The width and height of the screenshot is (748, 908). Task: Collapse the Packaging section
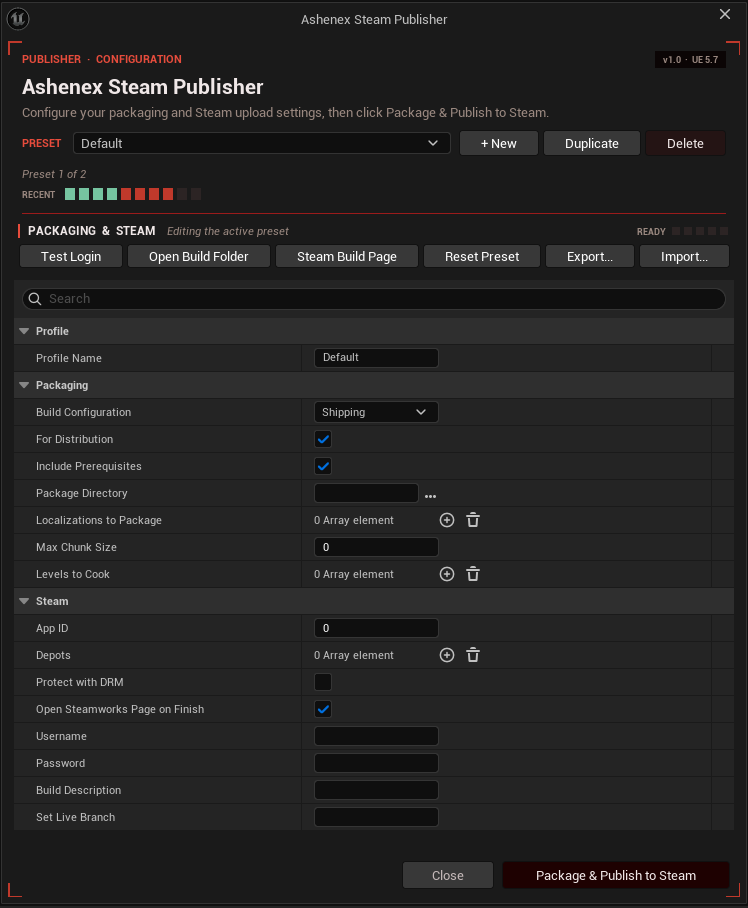click(24, 385)
